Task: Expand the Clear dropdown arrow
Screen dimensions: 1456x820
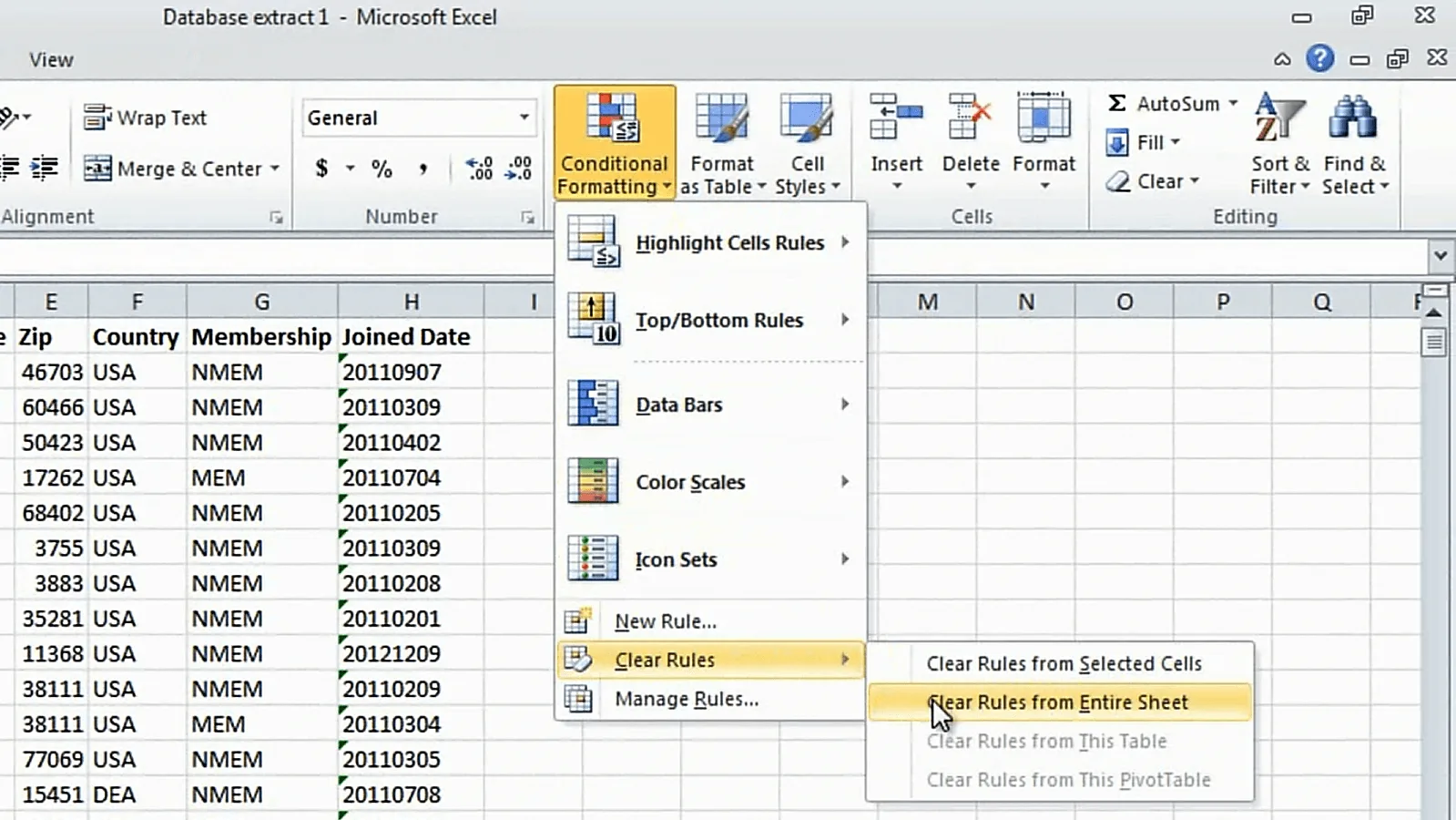Action: pos(1194,180)
